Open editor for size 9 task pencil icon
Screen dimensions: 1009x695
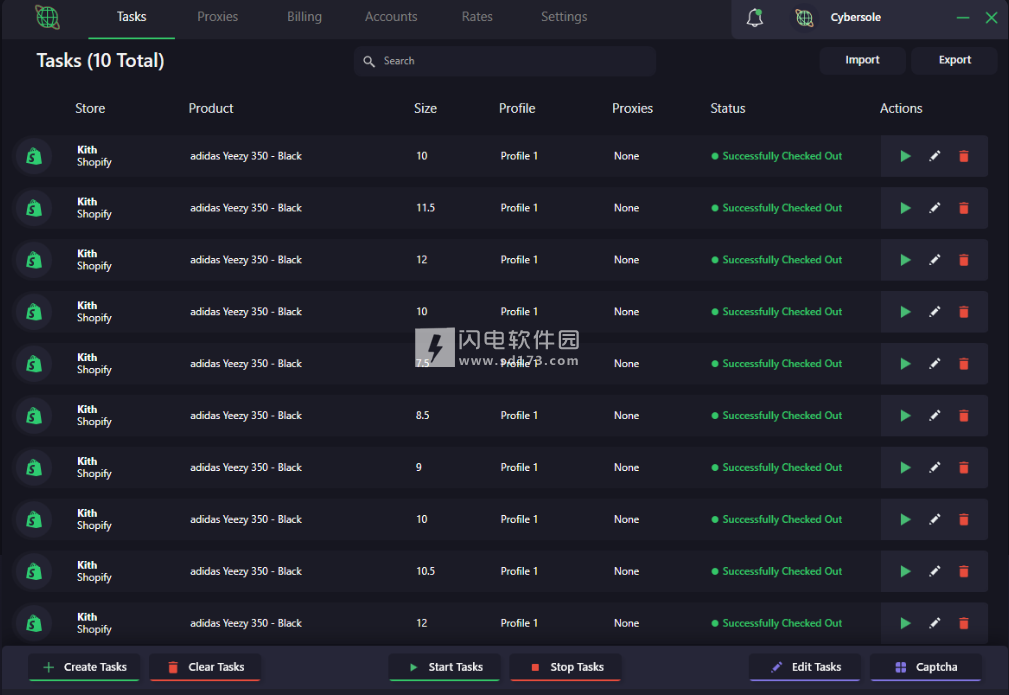[934, 468]
